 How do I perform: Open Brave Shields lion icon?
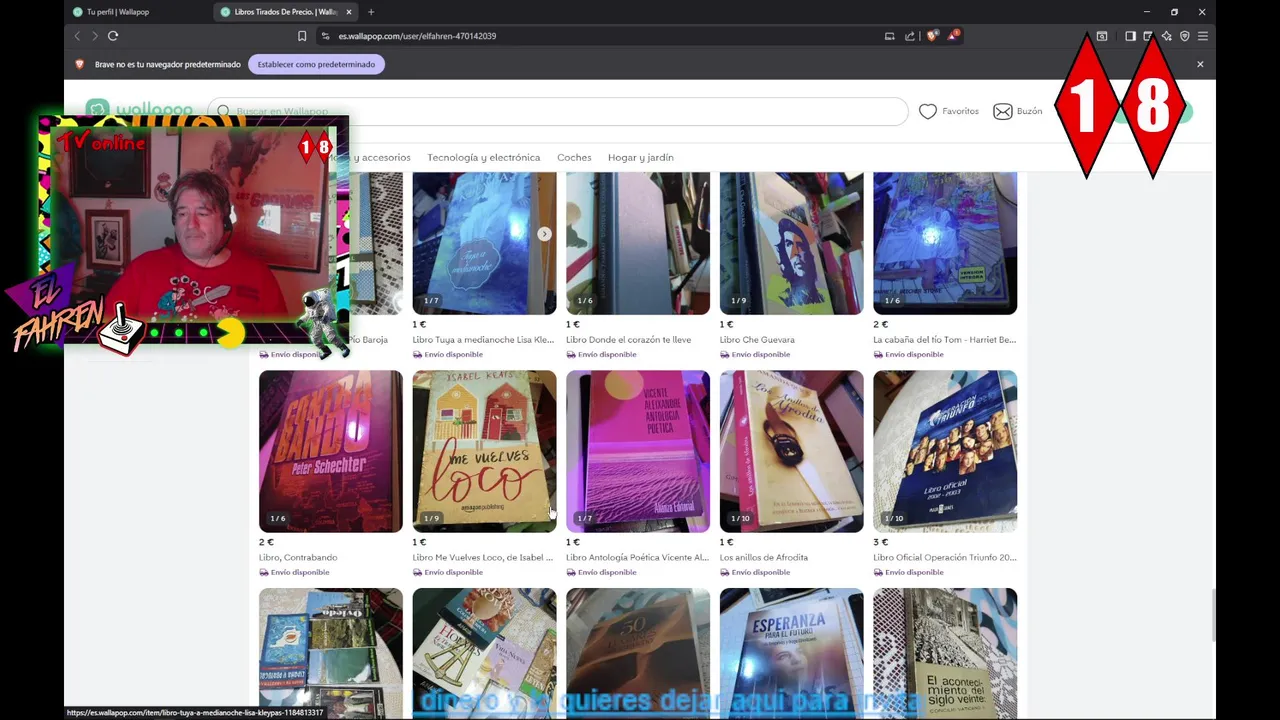(x=932, y=36)
